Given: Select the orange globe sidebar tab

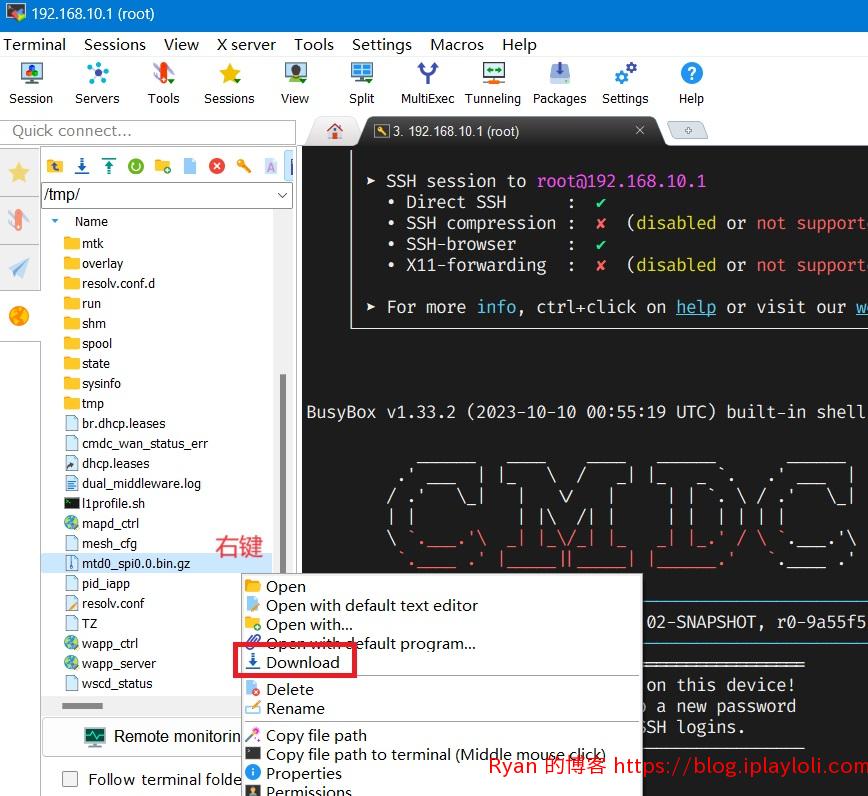Looking at the screenshot, I should pos(19,316).
